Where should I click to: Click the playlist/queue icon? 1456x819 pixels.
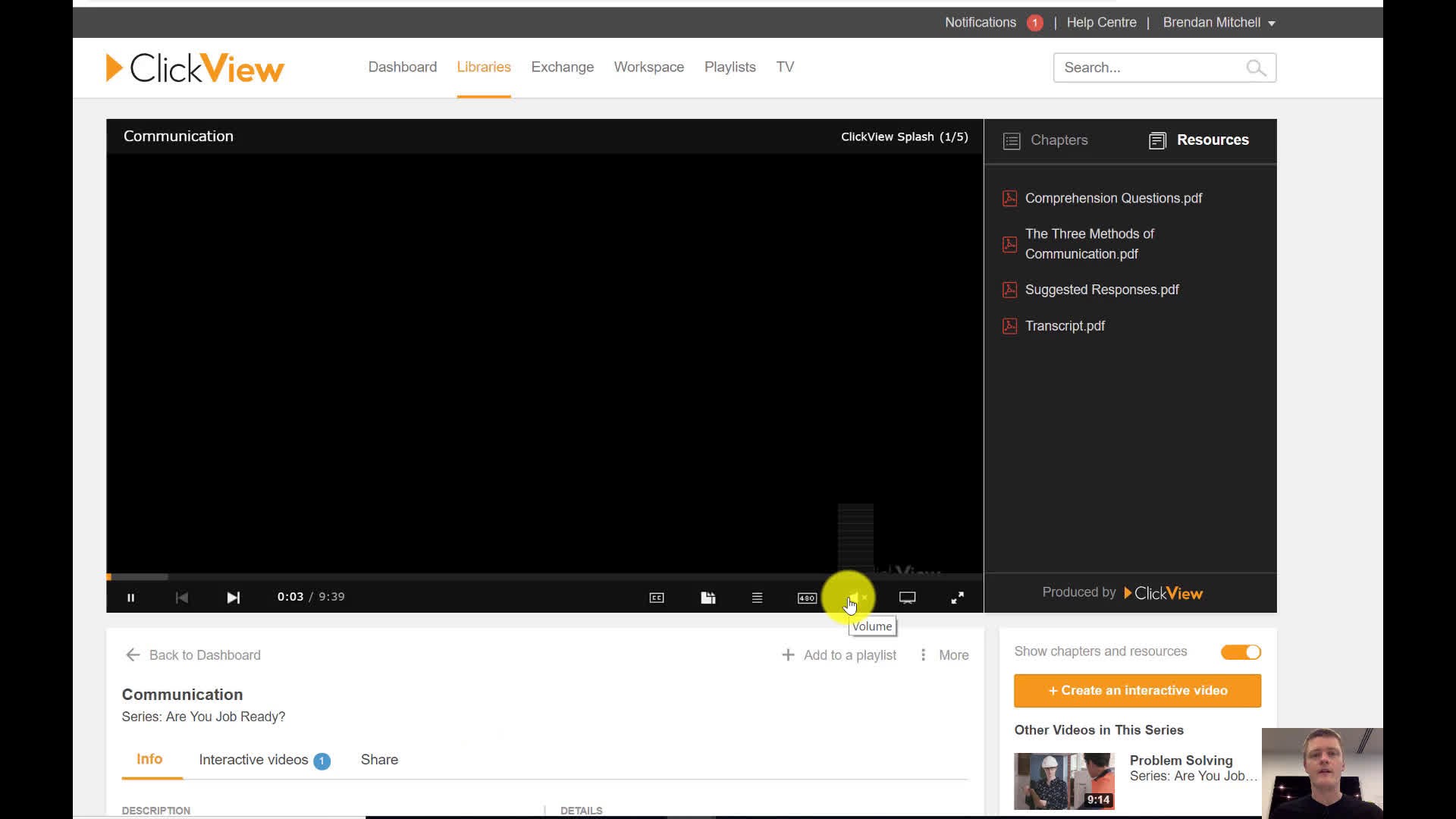[757, 597]
